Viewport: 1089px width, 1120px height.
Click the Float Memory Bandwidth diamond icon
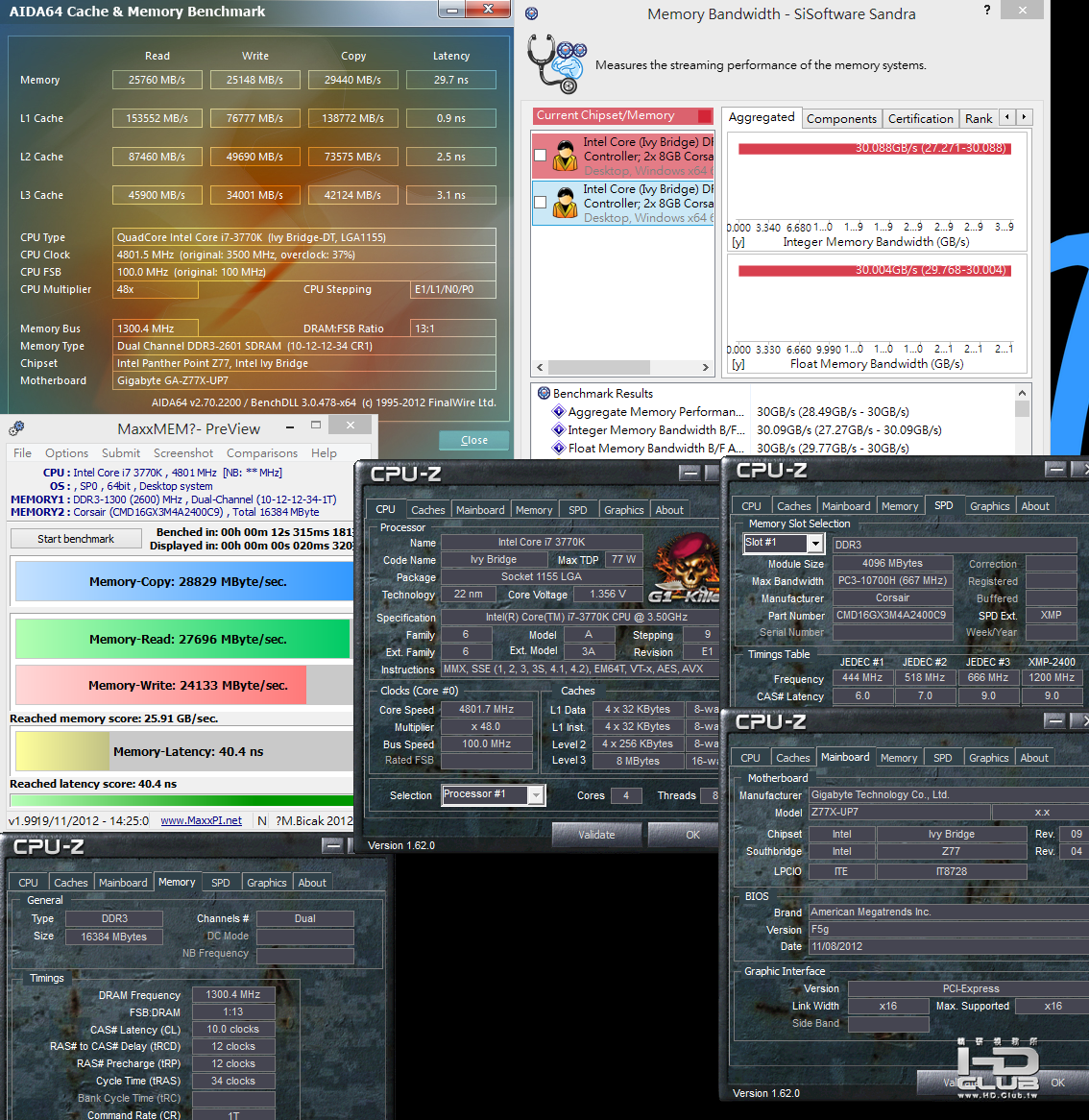click(x=559, y=448)
